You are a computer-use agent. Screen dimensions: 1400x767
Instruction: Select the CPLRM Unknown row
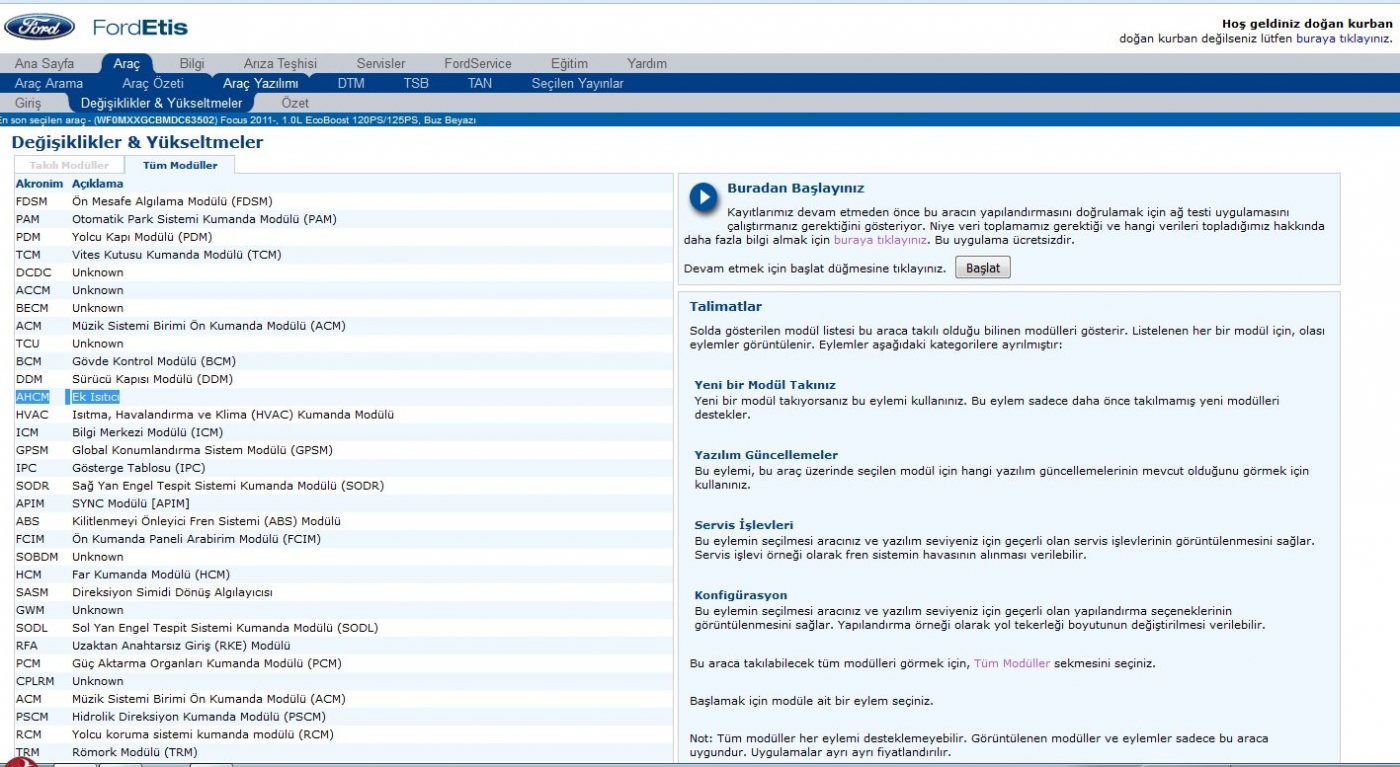click(343, 681)
